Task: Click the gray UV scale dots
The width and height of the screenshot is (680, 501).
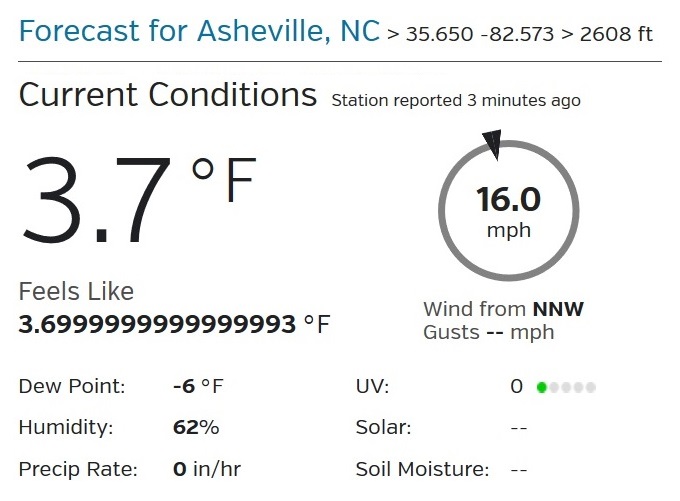Action: coord(573,387)
